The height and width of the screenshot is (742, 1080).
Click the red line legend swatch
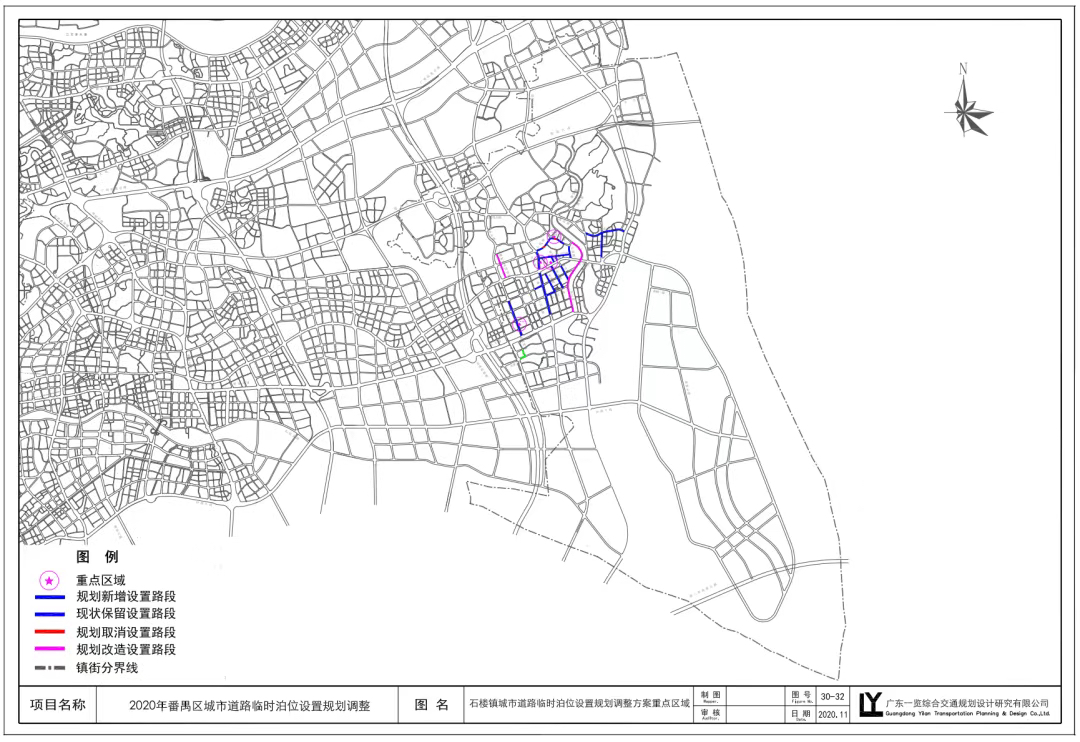[50, 632]
